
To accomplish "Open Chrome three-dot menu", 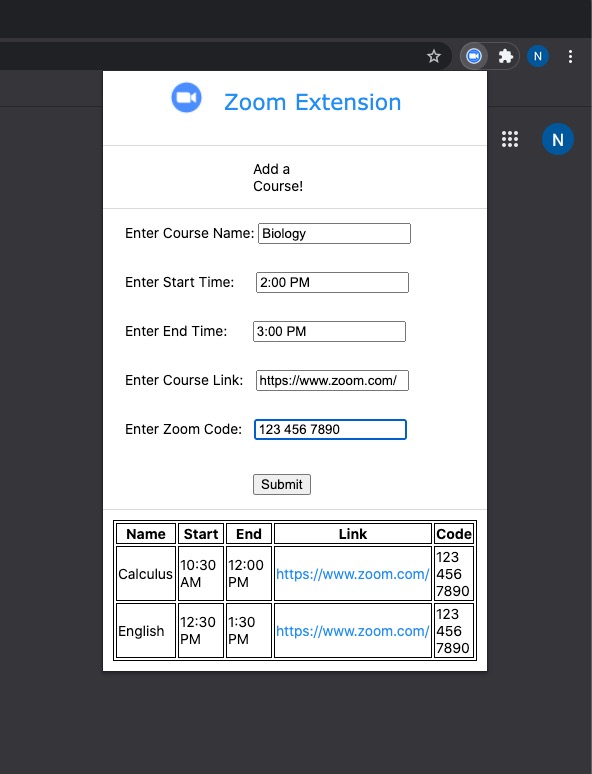I will tap(570, 56).
